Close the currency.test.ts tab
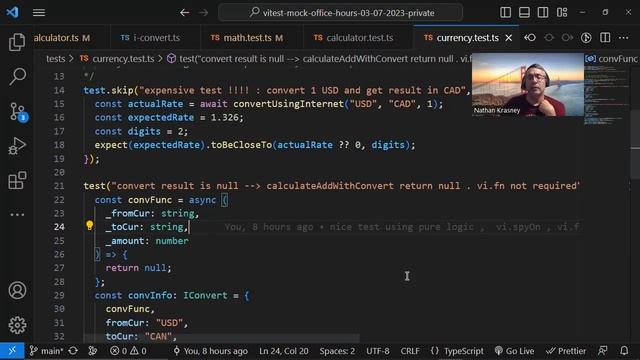 [x=509, y=38]
